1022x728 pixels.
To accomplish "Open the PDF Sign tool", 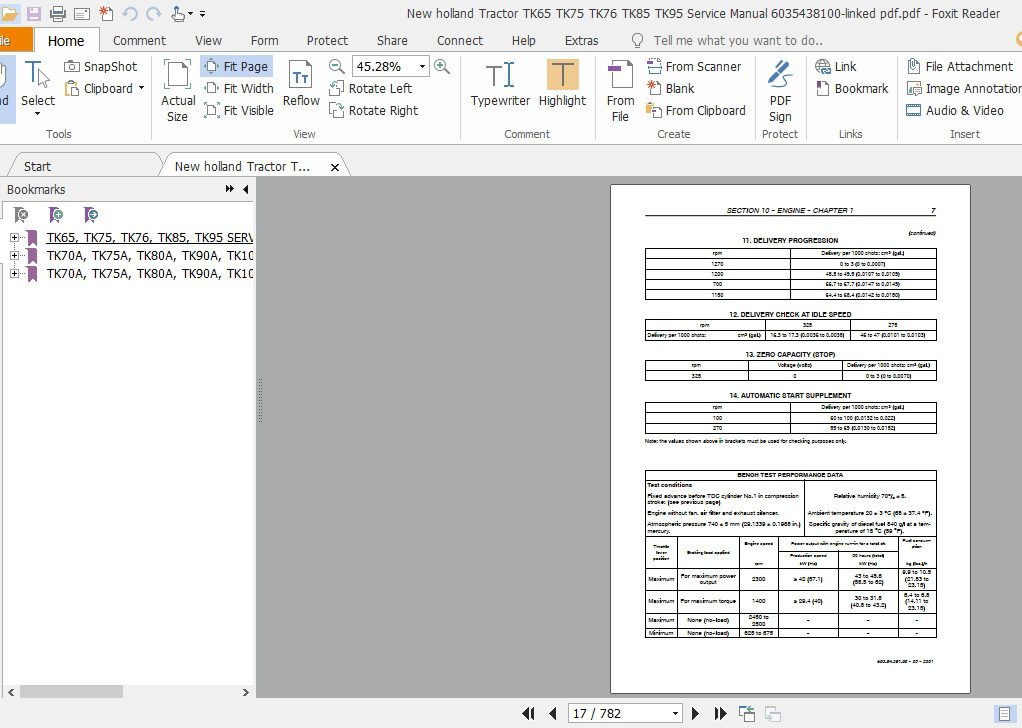I will pyautogui.click(x=780, y=91).
